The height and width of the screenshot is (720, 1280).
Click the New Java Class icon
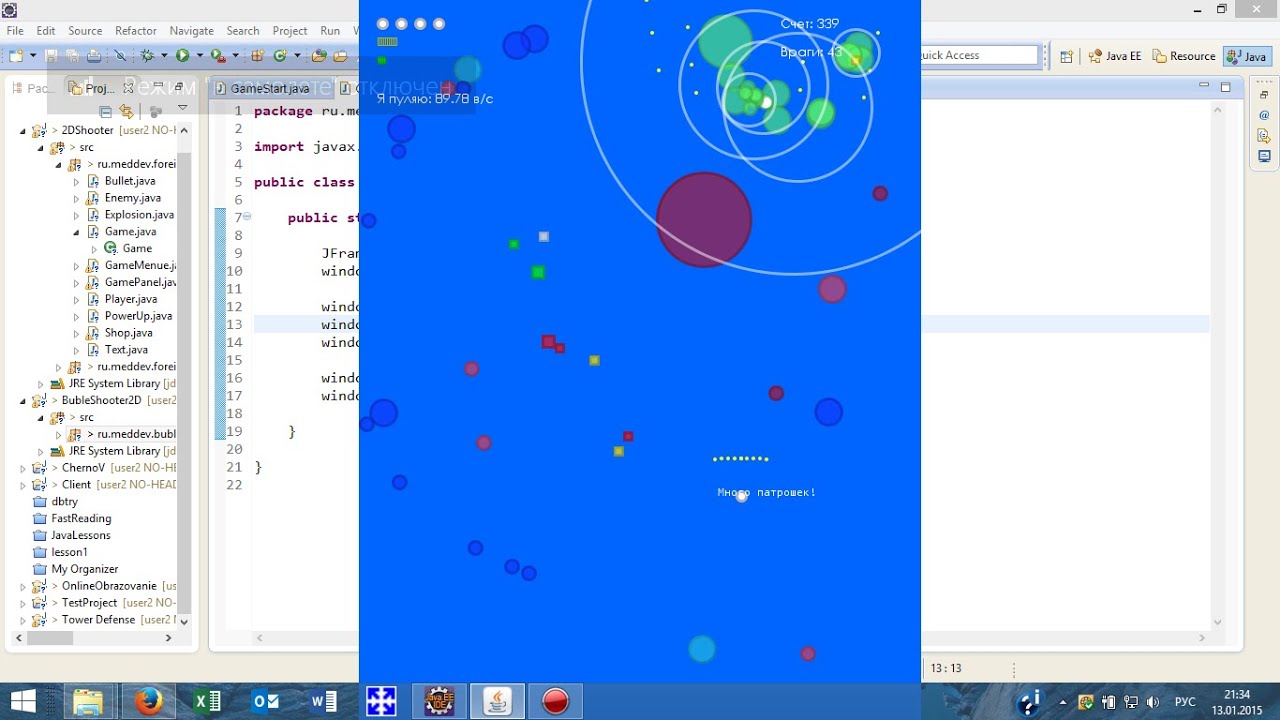click(x=281, y=56)
